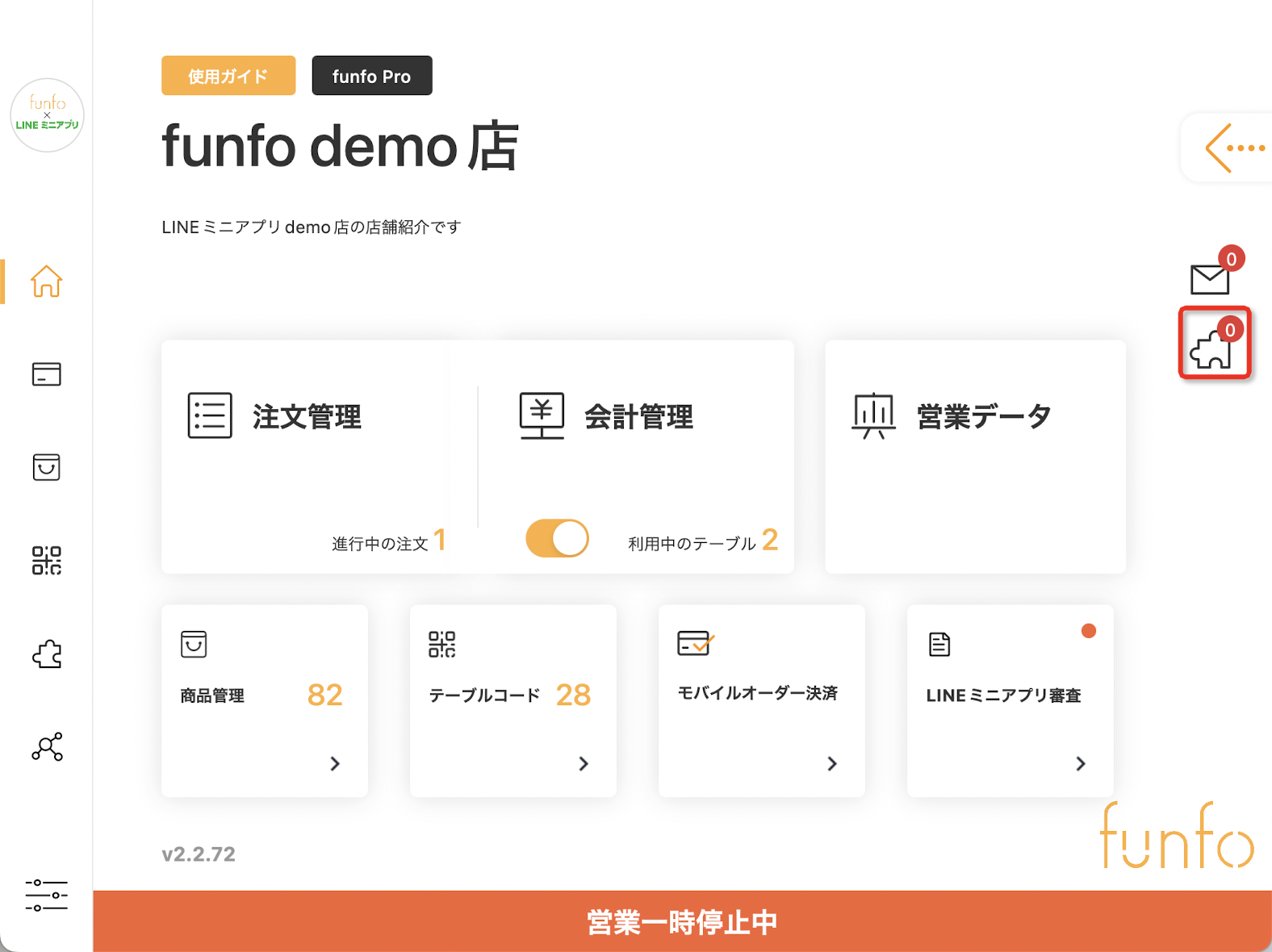This screenshot has height=952, width=1272.
Task: Open the mail envelope notifications icon
Action: pyautogui.click(x=1210, y=279)
